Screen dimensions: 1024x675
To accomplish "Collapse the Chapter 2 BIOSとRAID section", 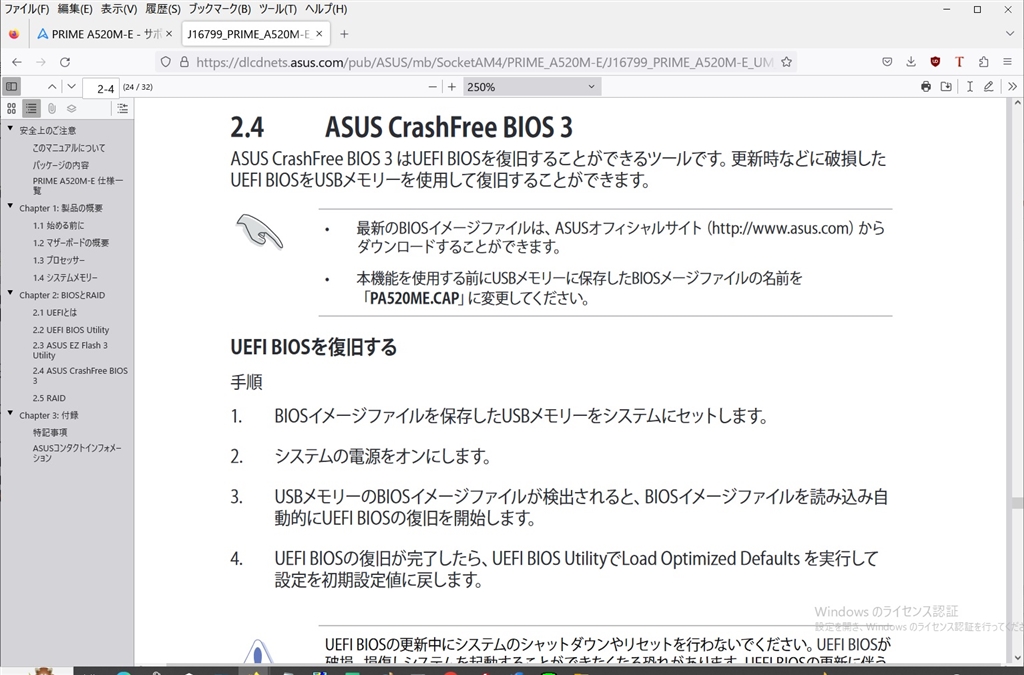I will (10, 293).
